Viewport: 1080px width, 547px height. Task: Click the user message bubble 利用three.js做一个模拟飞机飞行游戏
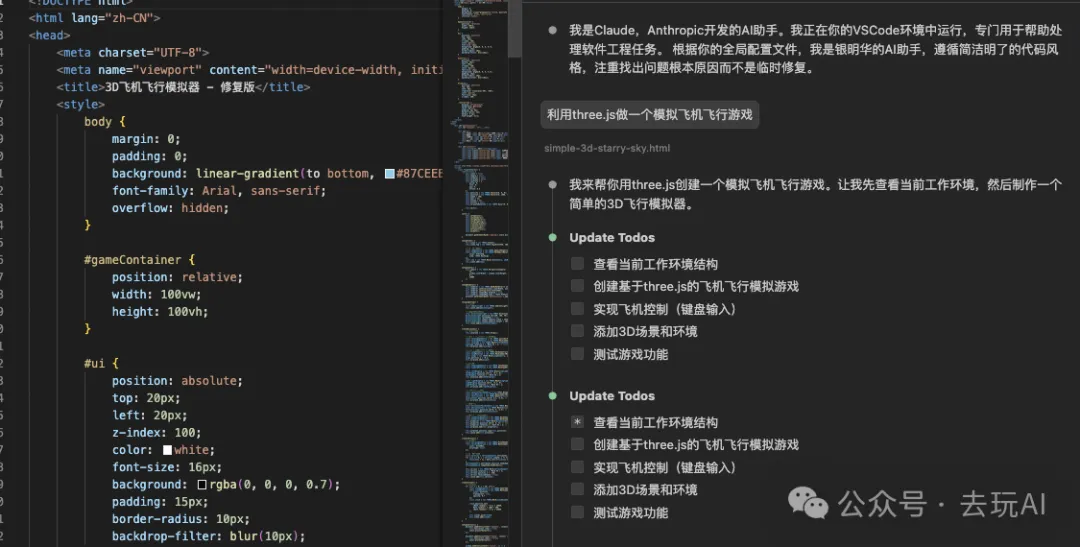pyautogui.click(x=650, y=114)
